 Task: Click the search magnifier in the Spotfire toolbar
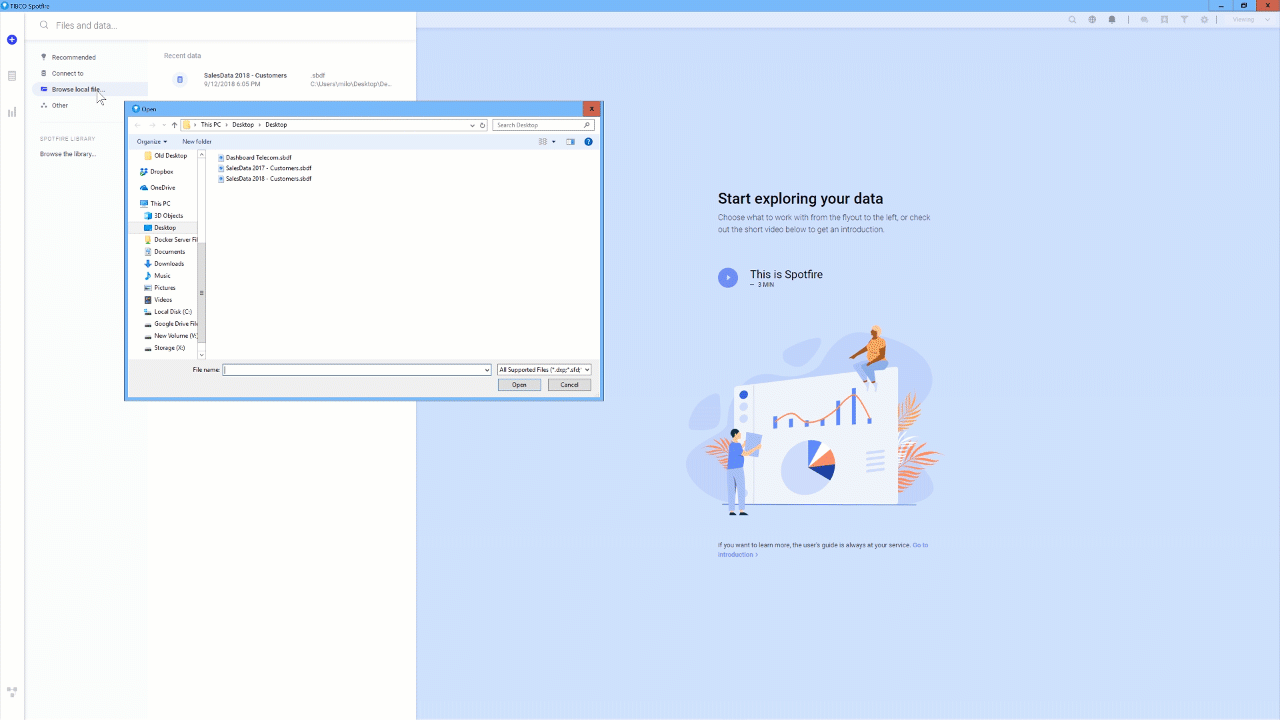(1072, 20)
